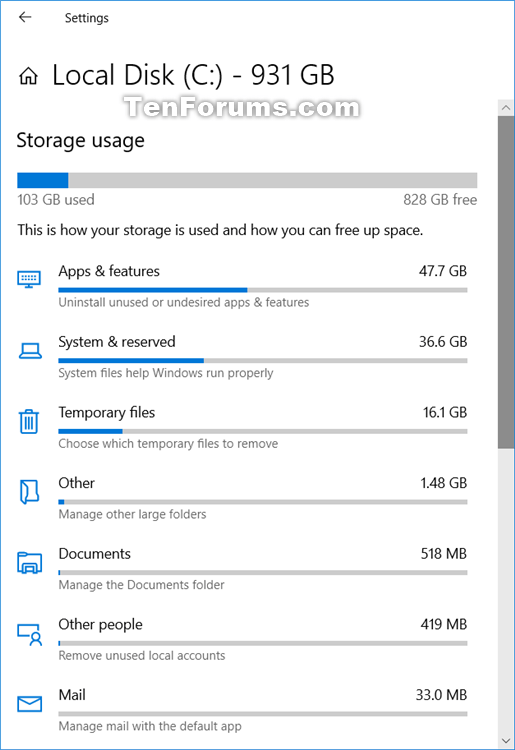Click the Apps & features keyboard icon

click(x=29, y=279)
